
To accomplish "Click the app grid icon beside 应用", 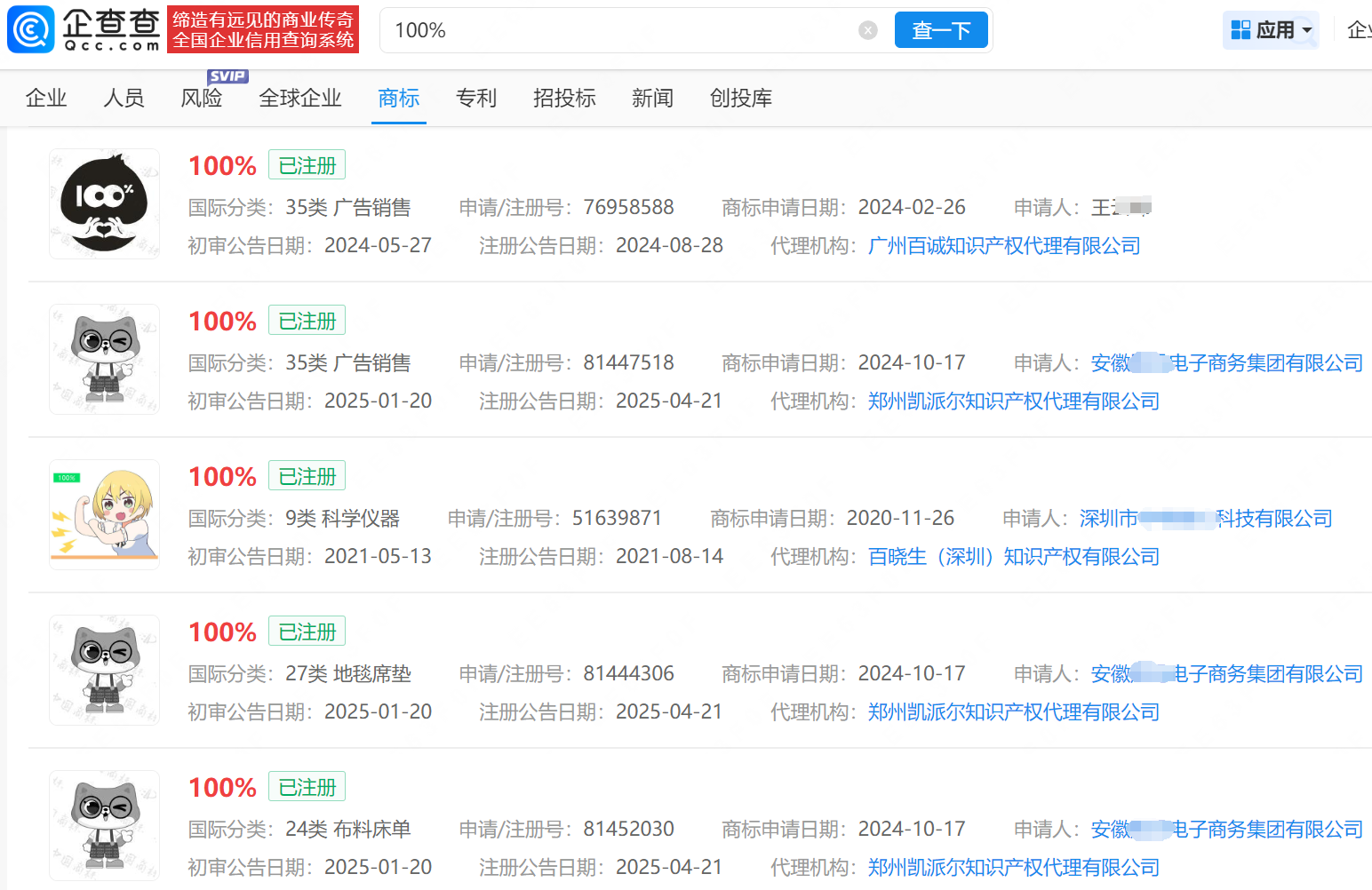I will click(1241, 29).
